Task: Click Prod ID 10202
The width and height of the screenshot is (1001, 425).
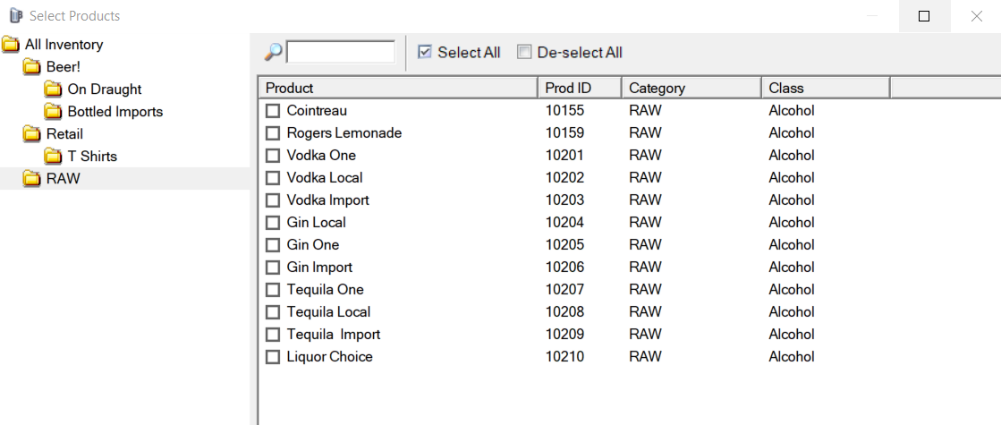Action: 564,178
